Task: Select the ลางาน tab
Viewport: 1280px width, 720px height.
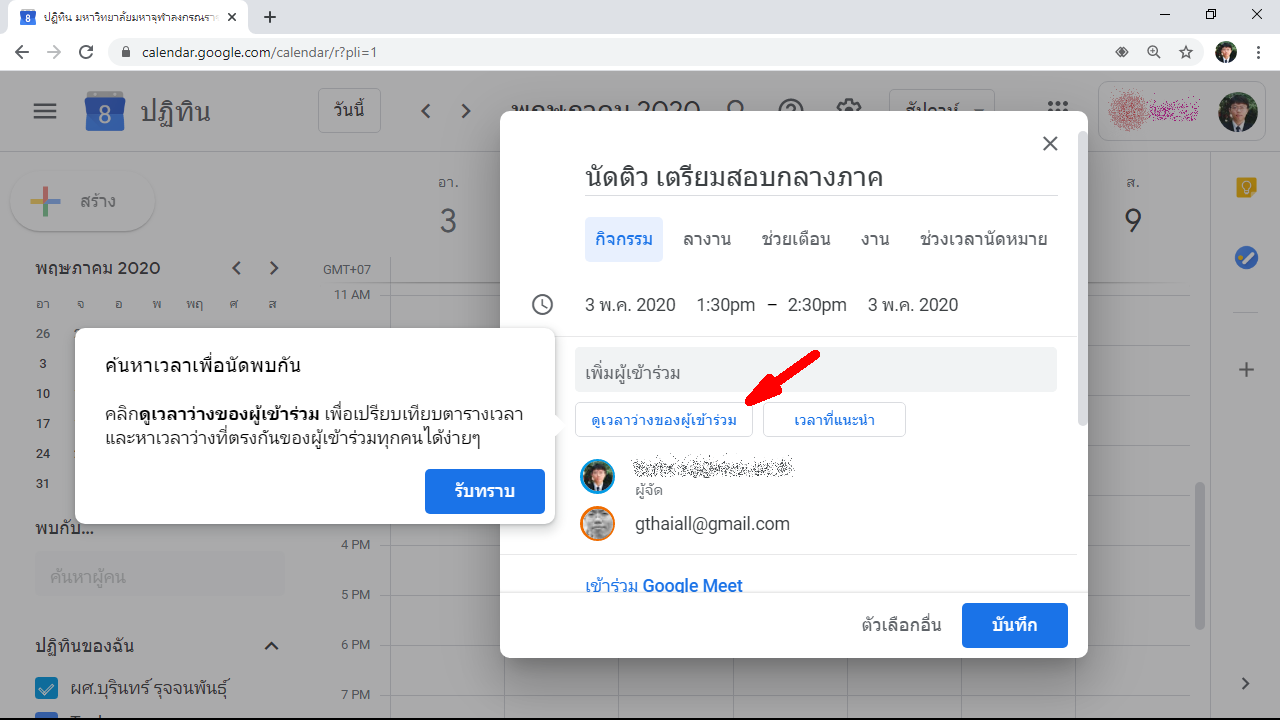Action: click(707, 239)
